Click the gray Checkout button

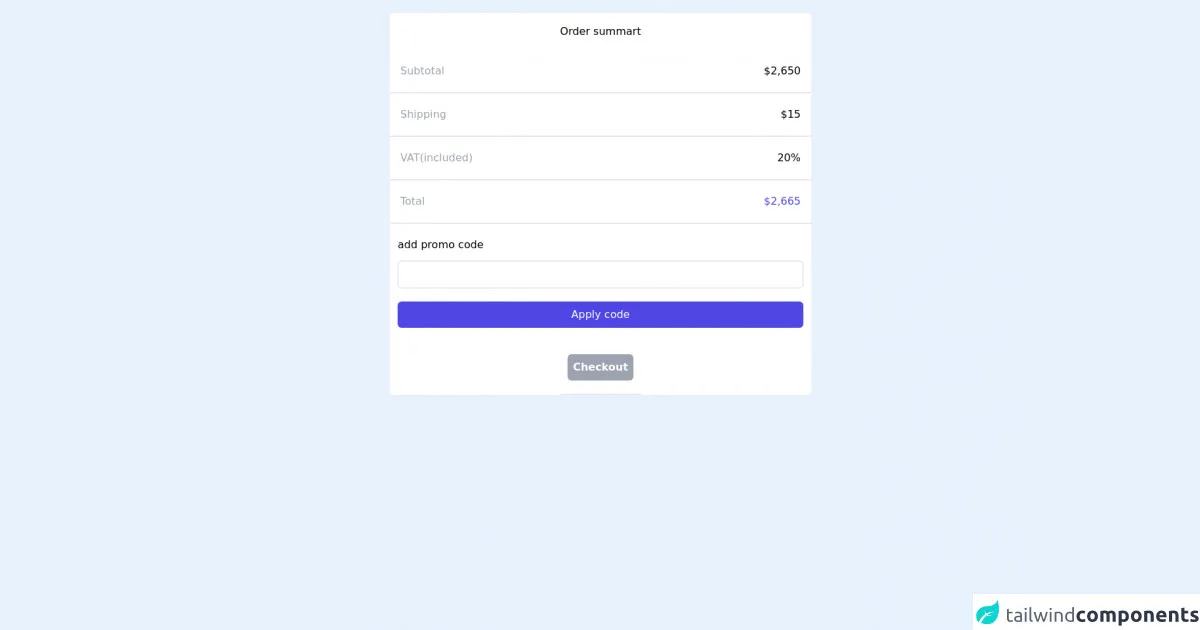pyautogui.click(x=600, y=367)
